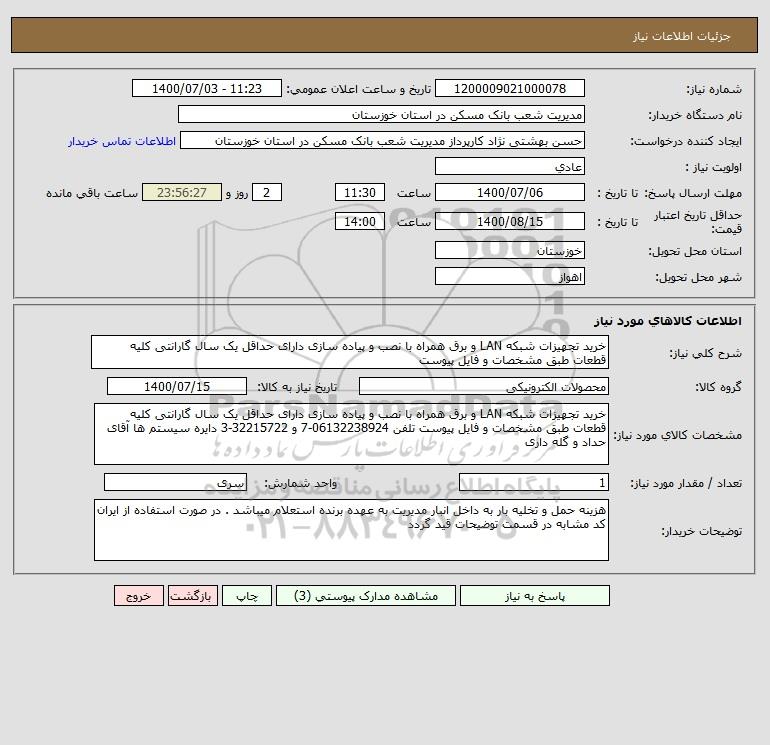Click the اطلاعات کالاهای مورد نیاز section heading
Viewport: 770px width, 745px height.
[668, 321]
